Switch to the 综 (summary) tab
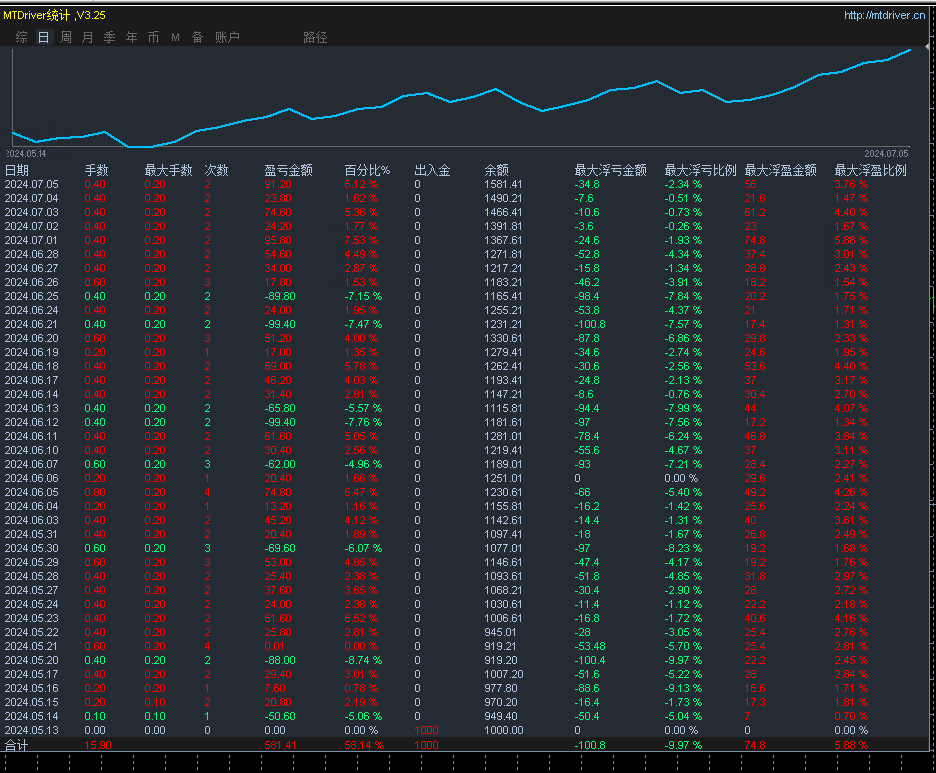936x773 pixels. [22, 37]
